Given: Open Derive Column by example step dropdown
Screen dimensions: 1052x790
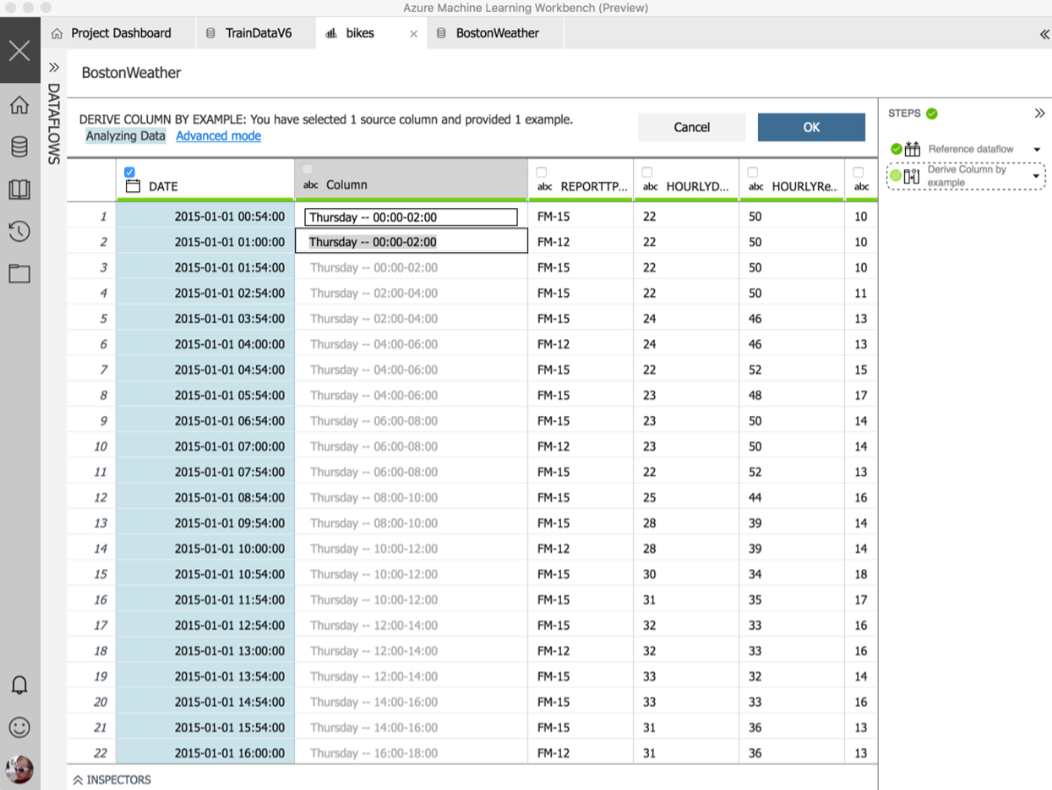Looking at the screenshot, I should (1037, 177).
